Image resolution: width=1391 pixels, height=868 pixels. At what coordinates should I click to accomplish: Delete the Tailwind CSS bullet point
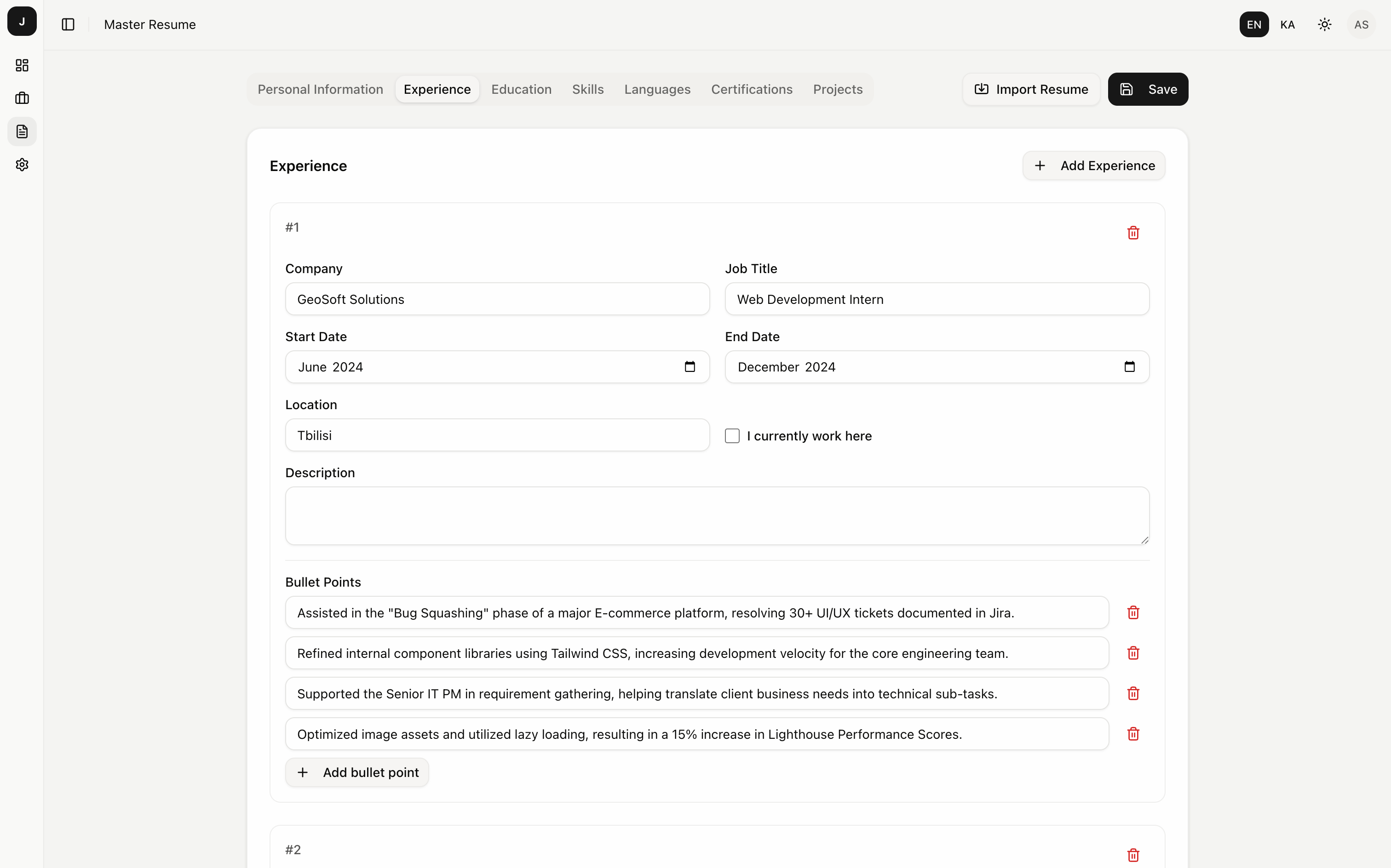[x=1132, y=653]
